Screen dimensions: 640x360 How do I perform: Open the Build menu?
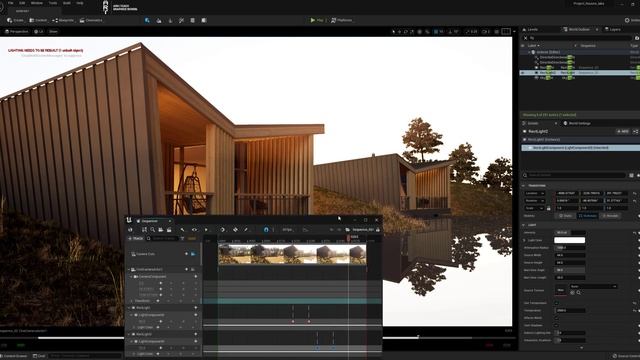(x=67, y=3)
